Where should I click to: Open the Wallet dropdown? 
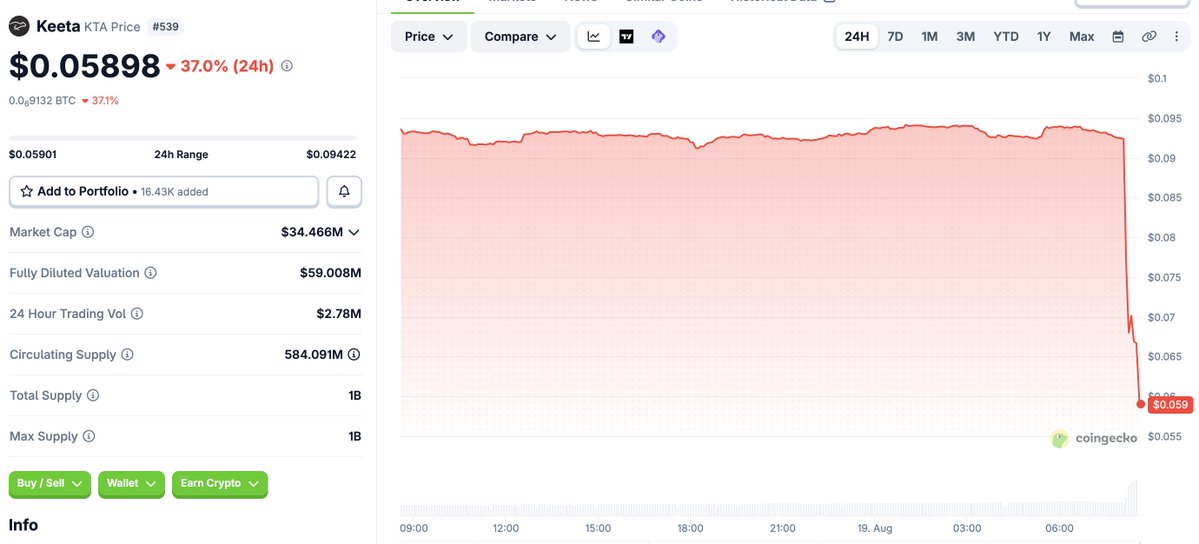click(132, 484)
